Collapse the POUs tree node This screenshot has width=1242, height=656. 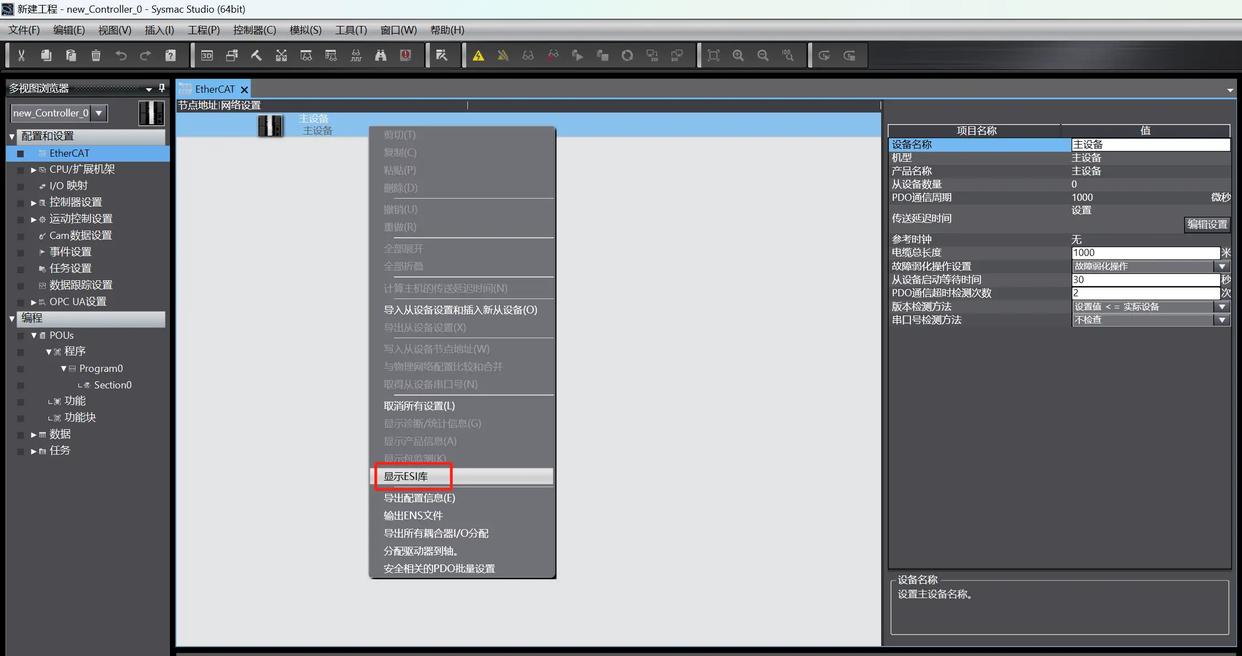point(33,335)
